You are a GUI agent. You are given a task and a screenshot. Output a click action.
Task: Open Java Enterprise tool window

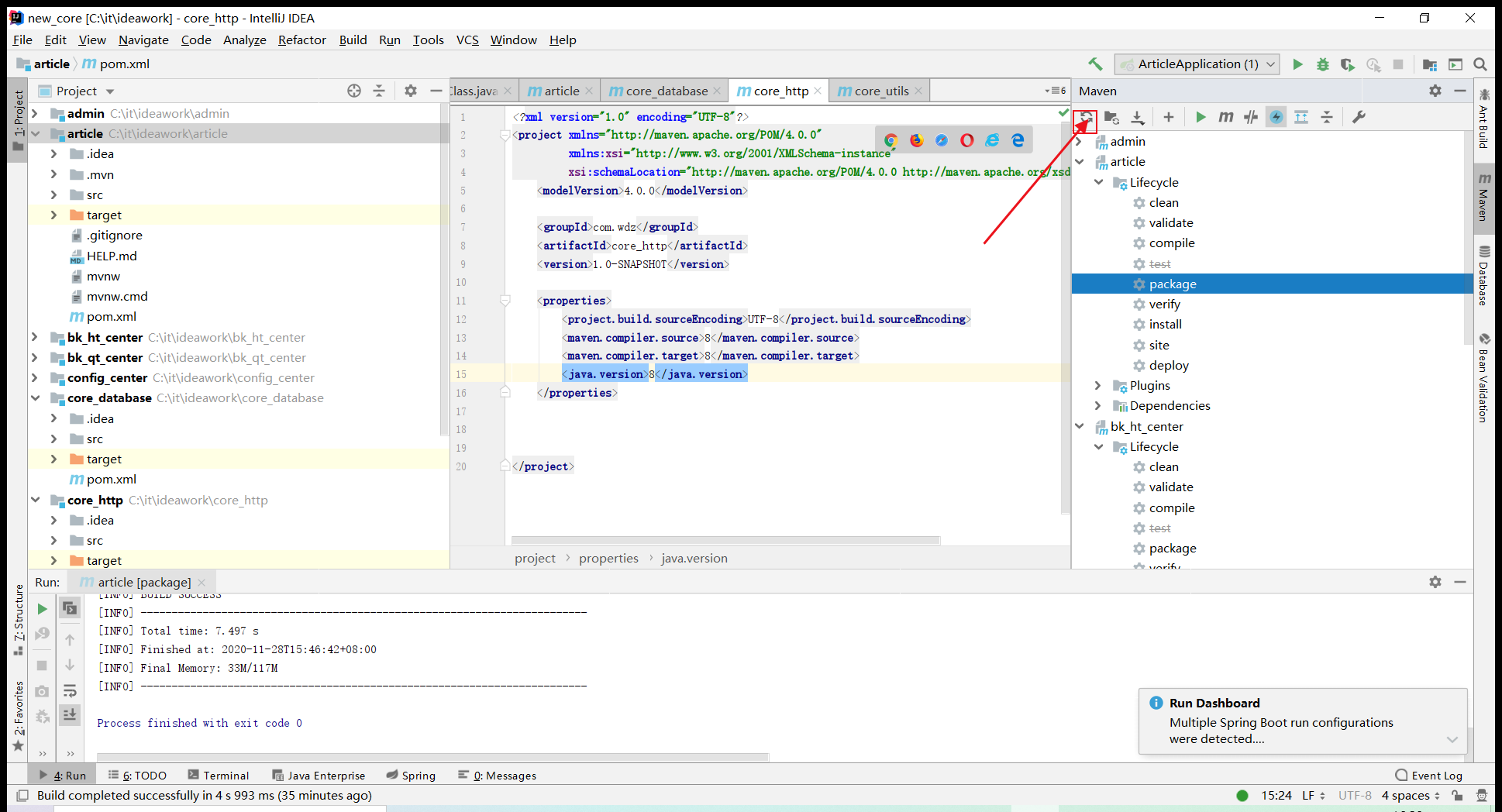[x=319, y=776]
